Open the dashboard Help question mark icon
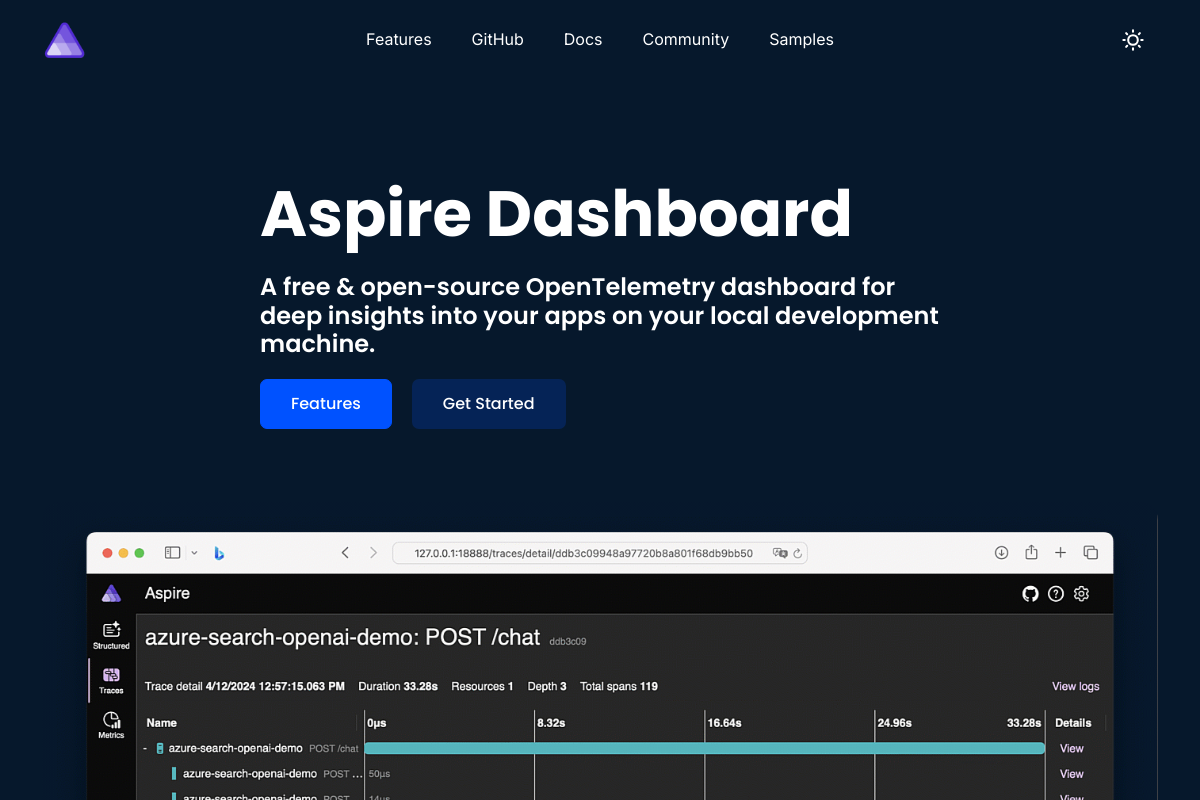Screen dimensions: 1200x800 (1056, 594)
